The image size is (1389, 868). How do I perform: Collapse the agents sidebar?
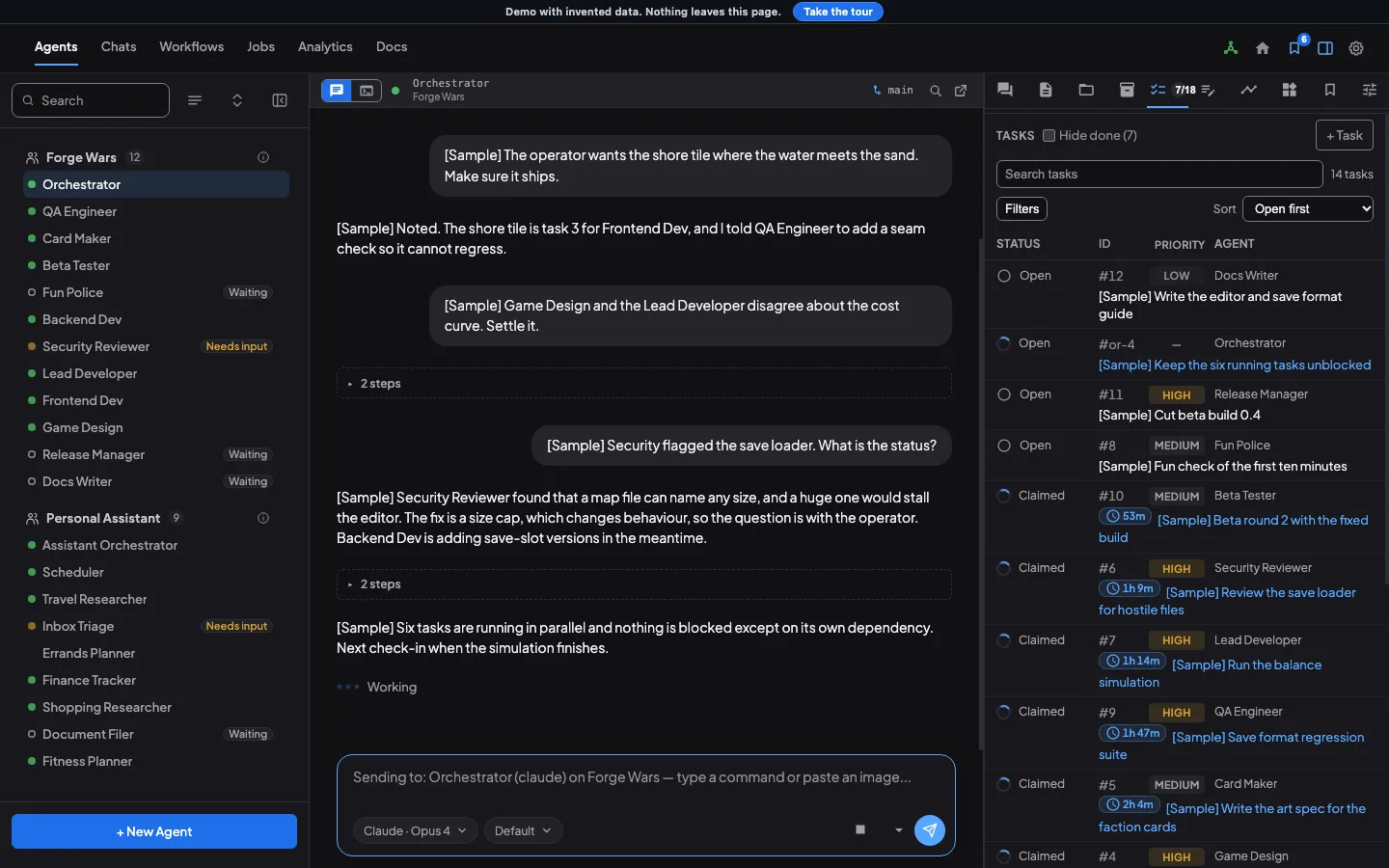click(x=280, y=100)
